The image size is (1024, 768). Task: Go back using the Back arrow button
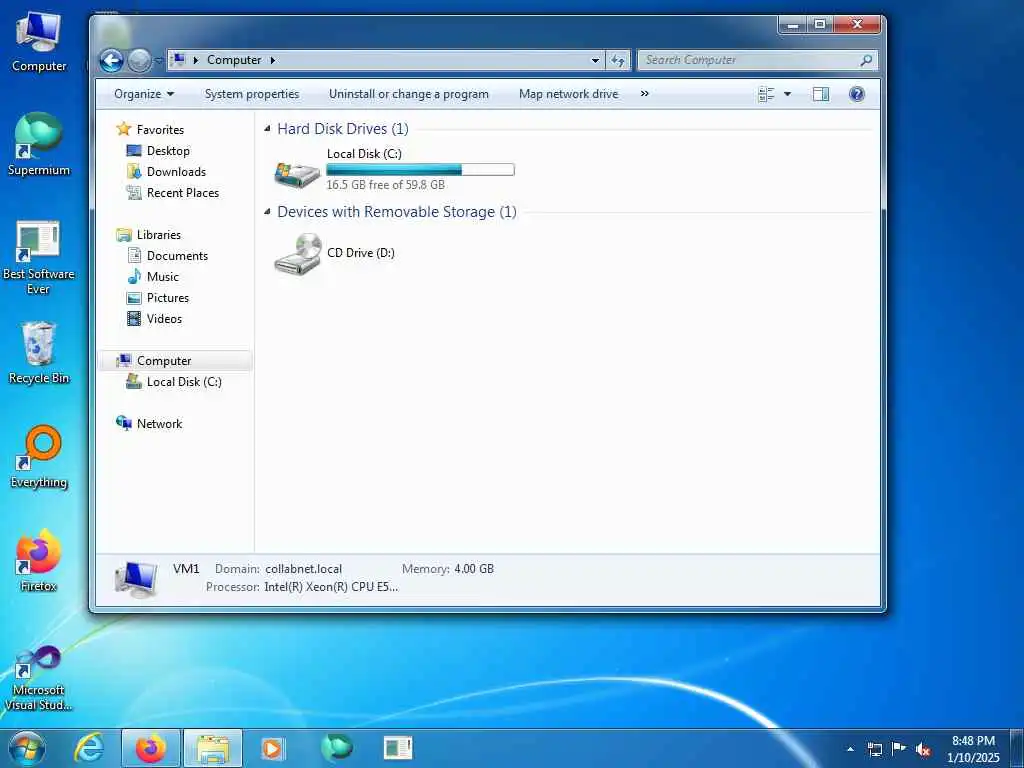tap(112, 61)
